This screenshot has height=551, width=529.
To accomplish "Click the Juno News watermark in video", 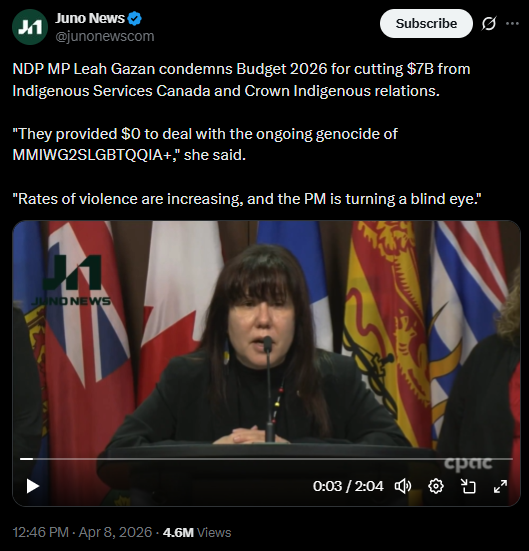I will click(71, 281).
